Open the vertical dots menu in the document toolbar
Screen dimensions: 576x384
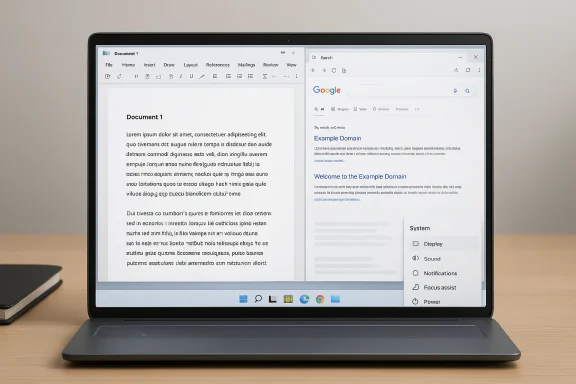pos(296,76)
